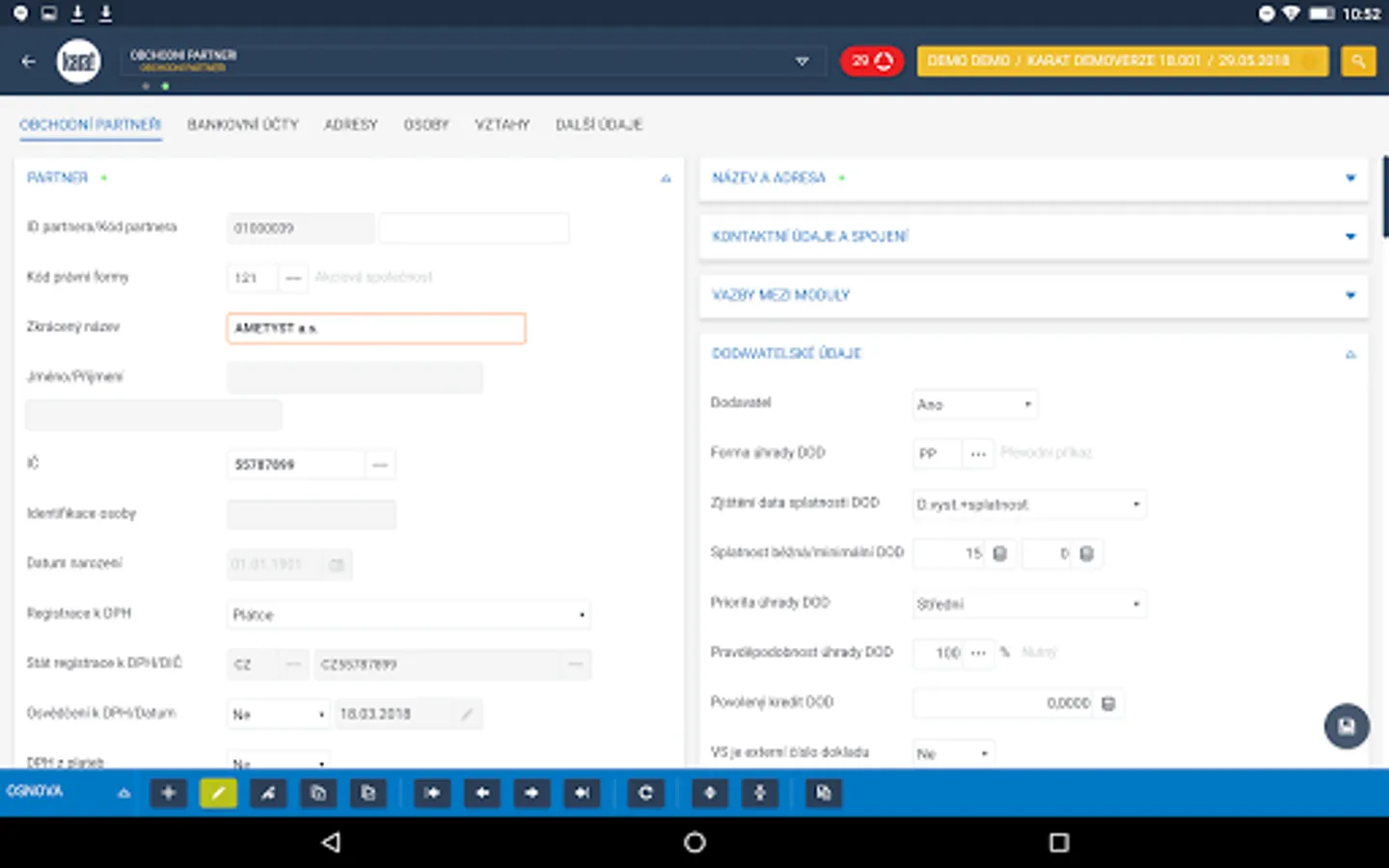Collapse the DODAVATELSKÉ ÚDAJE section
The image size is (1389, 868).
[x=1348, y=353]
